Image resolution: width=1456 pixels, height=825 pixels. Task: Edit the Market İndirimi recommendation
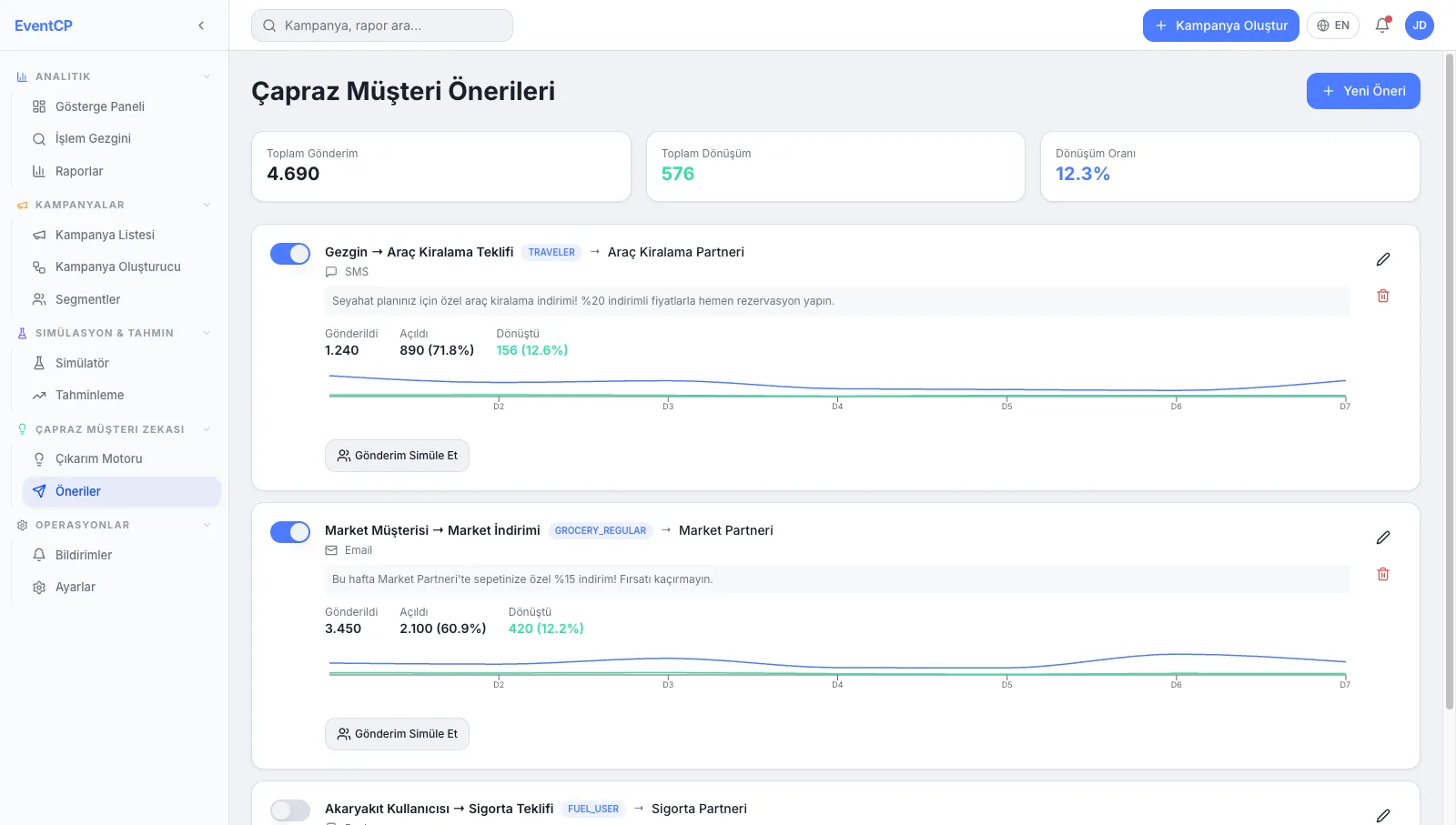pos(1383,538)
